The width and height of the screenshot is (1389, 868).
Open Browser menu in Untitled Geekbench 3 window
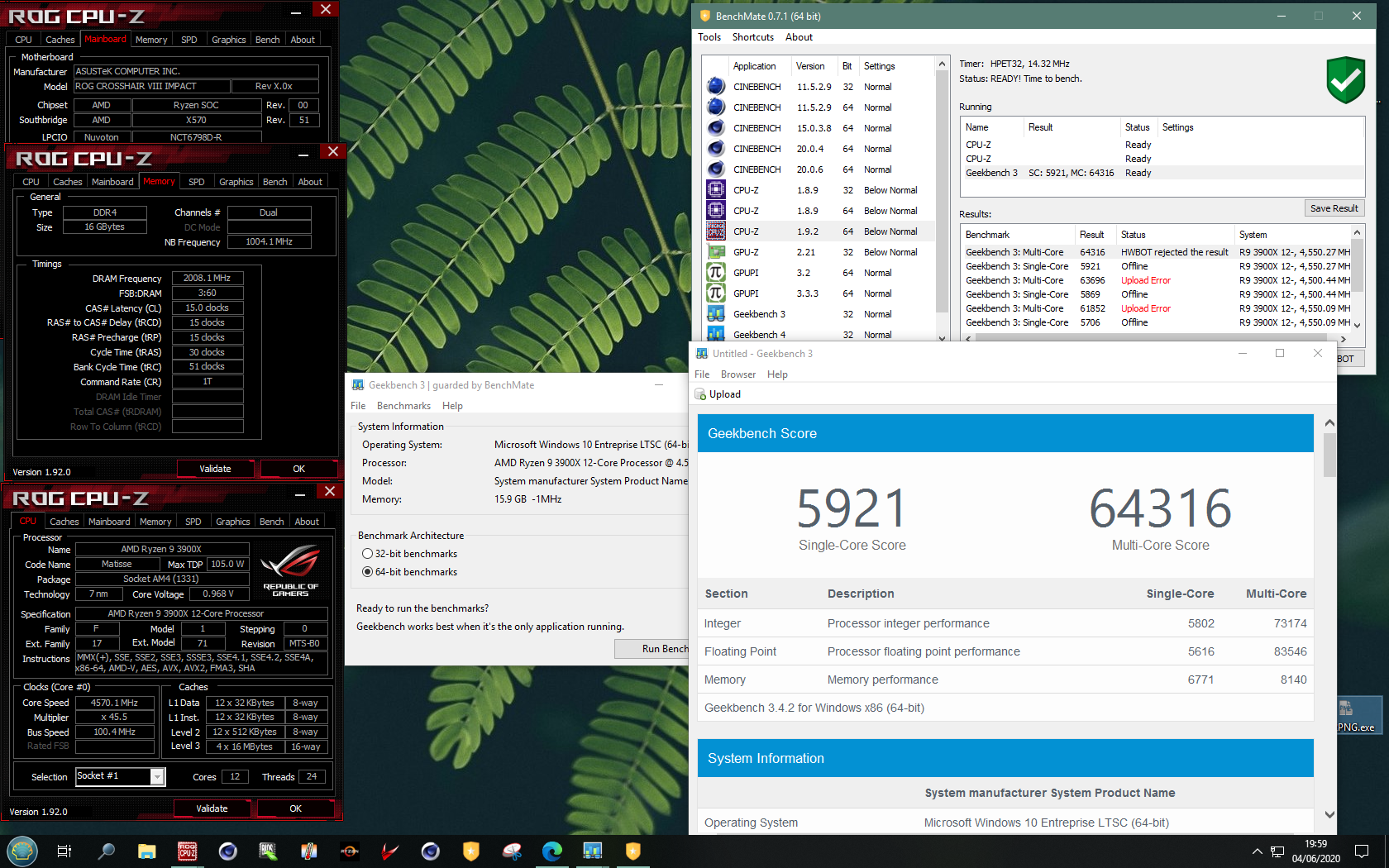pyautogui.click(x=738, y=374)
